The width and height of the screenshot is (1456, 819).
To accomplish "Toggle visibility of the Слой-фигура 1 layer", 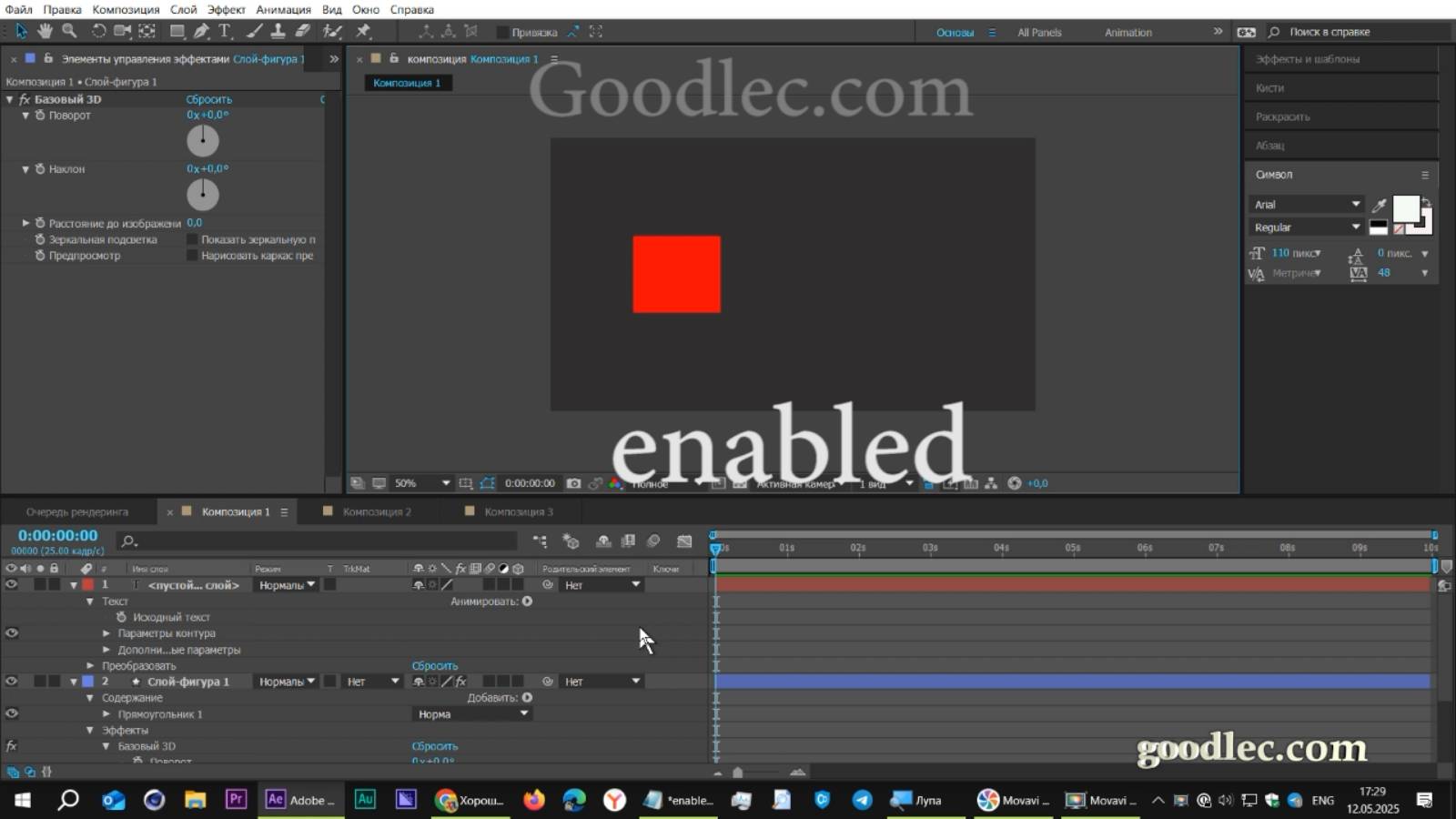I will [x=11, y=681].
